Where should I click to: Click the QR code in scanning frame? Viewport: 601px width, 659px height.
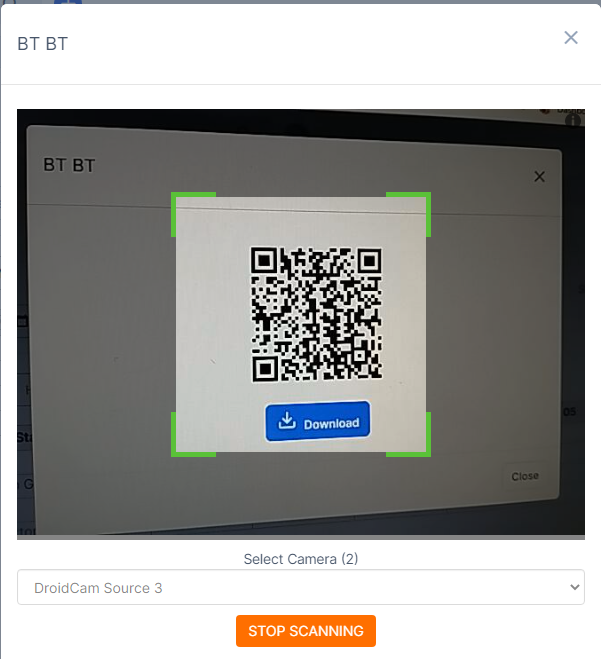tap(316, 314)
